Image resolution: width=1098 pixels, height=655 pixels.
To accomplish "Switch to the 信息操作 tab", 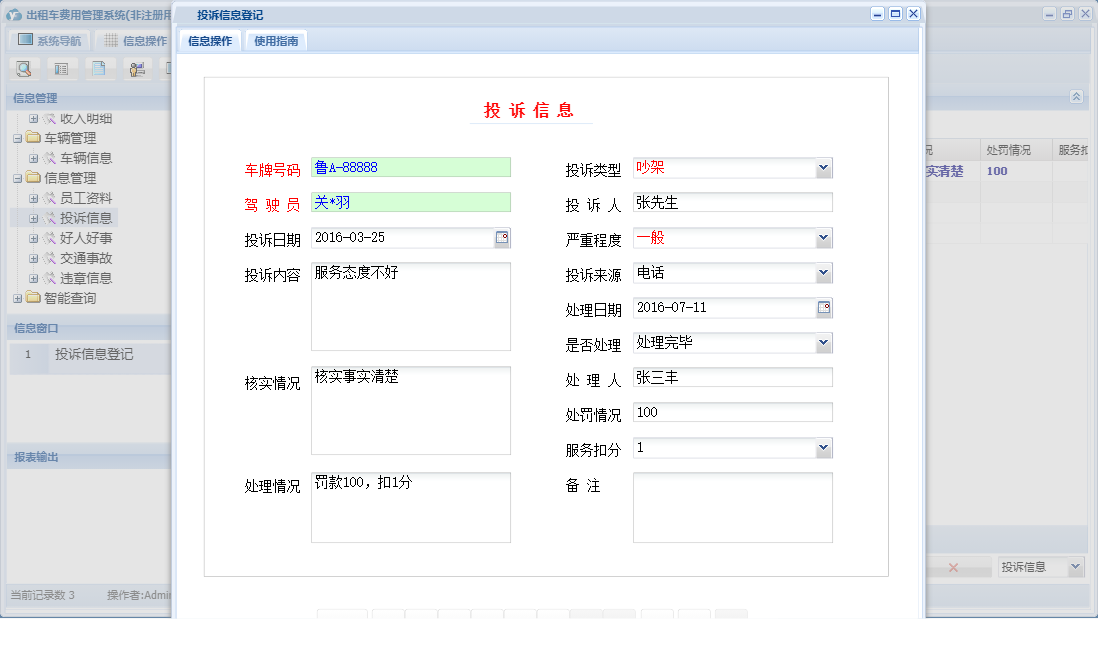I will 210,41.
